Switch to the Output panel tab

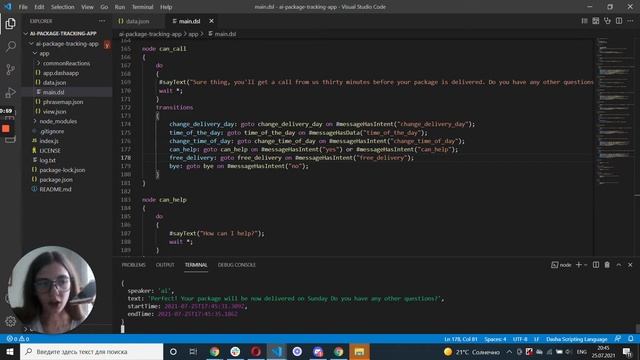(165, 265)
